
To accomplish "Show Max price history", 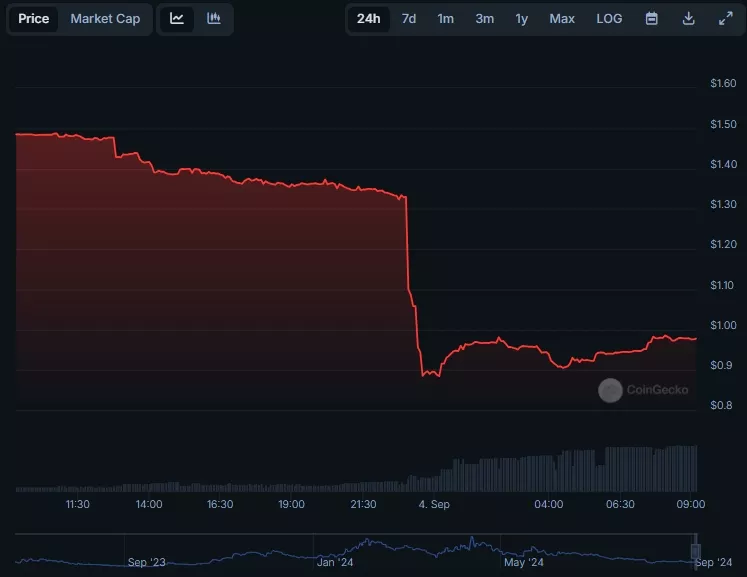I will point(562,19).
